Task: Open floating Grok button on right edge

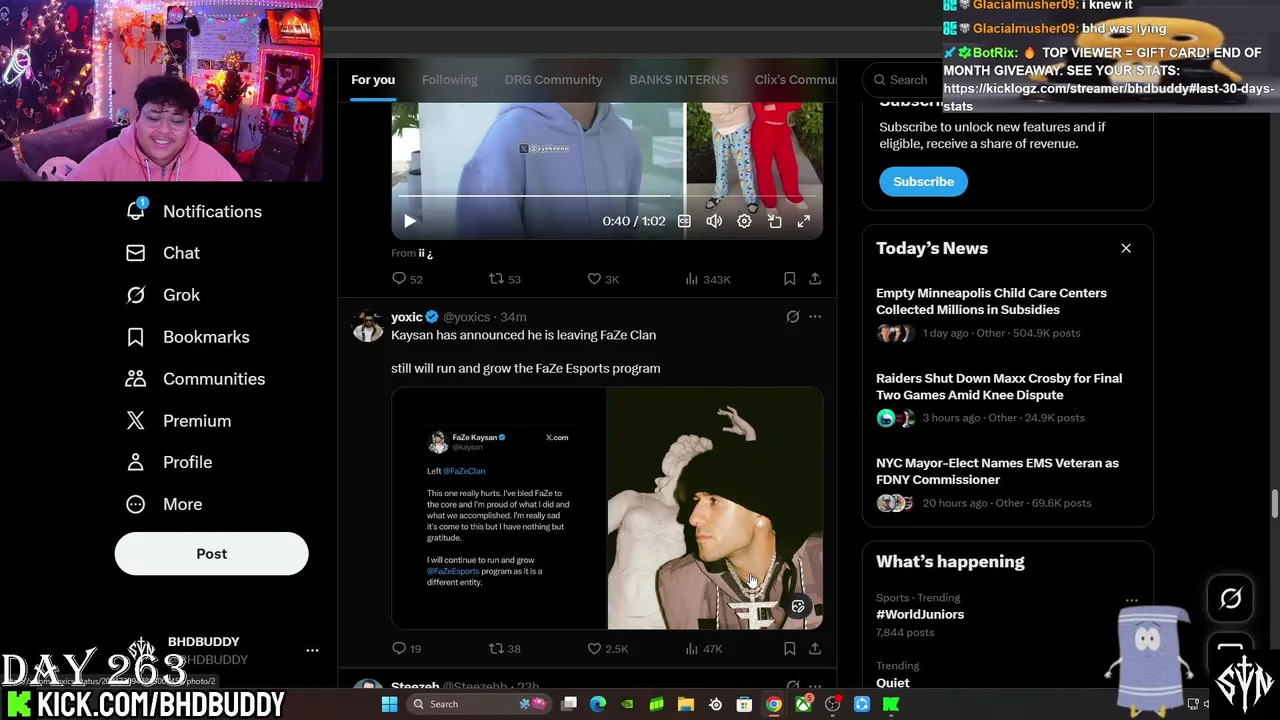Action: tap(1231, 599)
